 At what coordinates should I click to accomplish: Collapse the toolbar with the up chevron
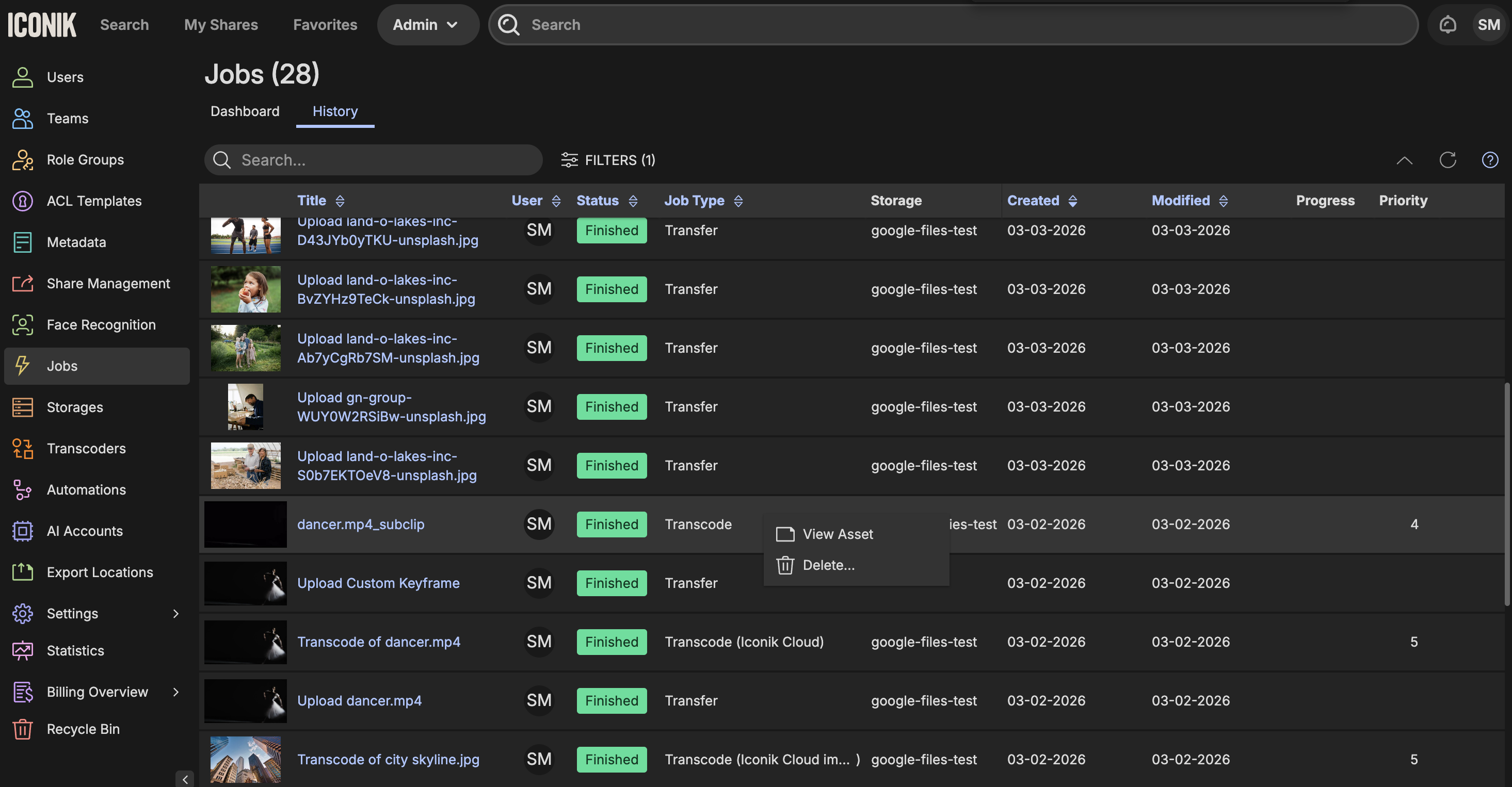coord(1404,160)
